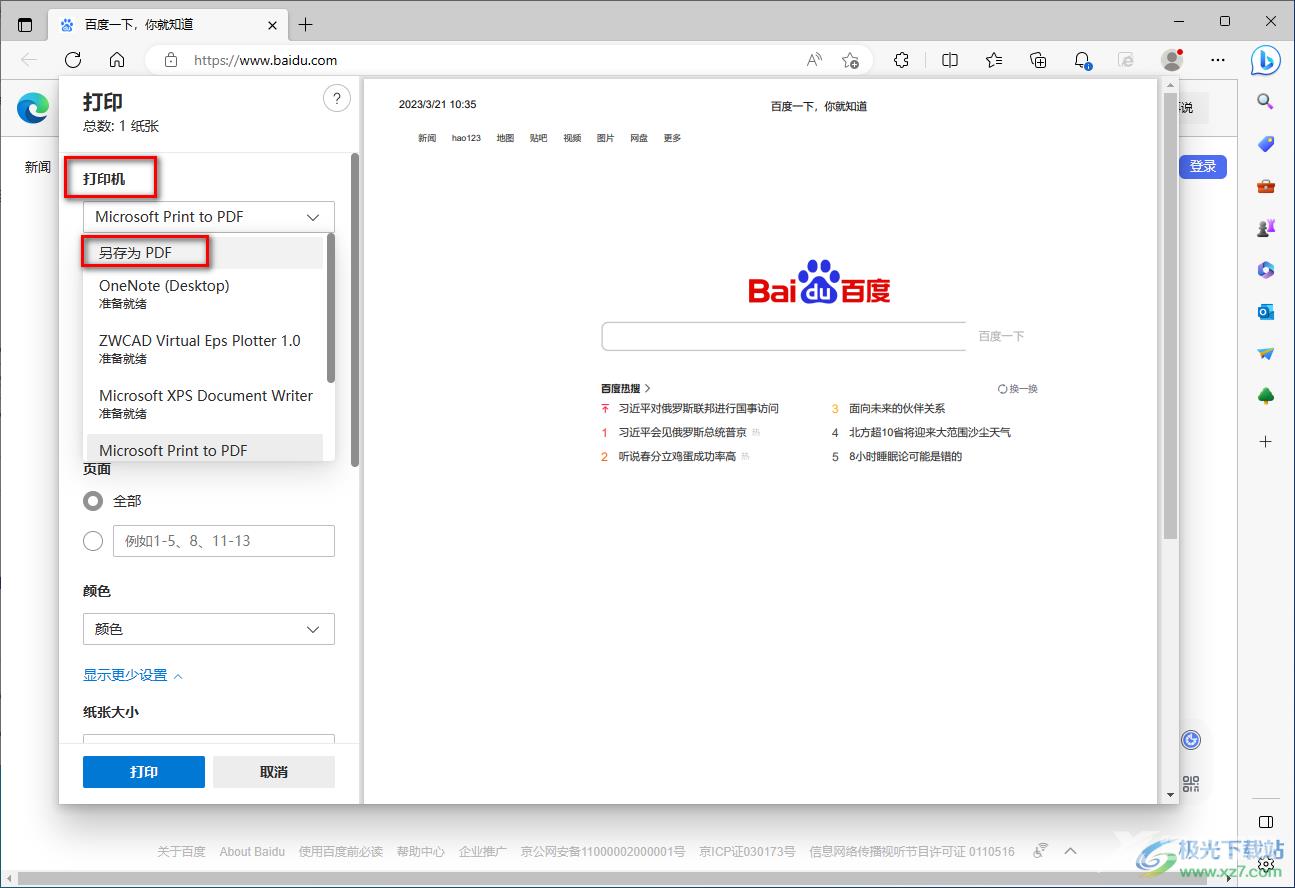
Task: Click hide sidebar icon at bottom right
Action: [x=1265, y=822]
